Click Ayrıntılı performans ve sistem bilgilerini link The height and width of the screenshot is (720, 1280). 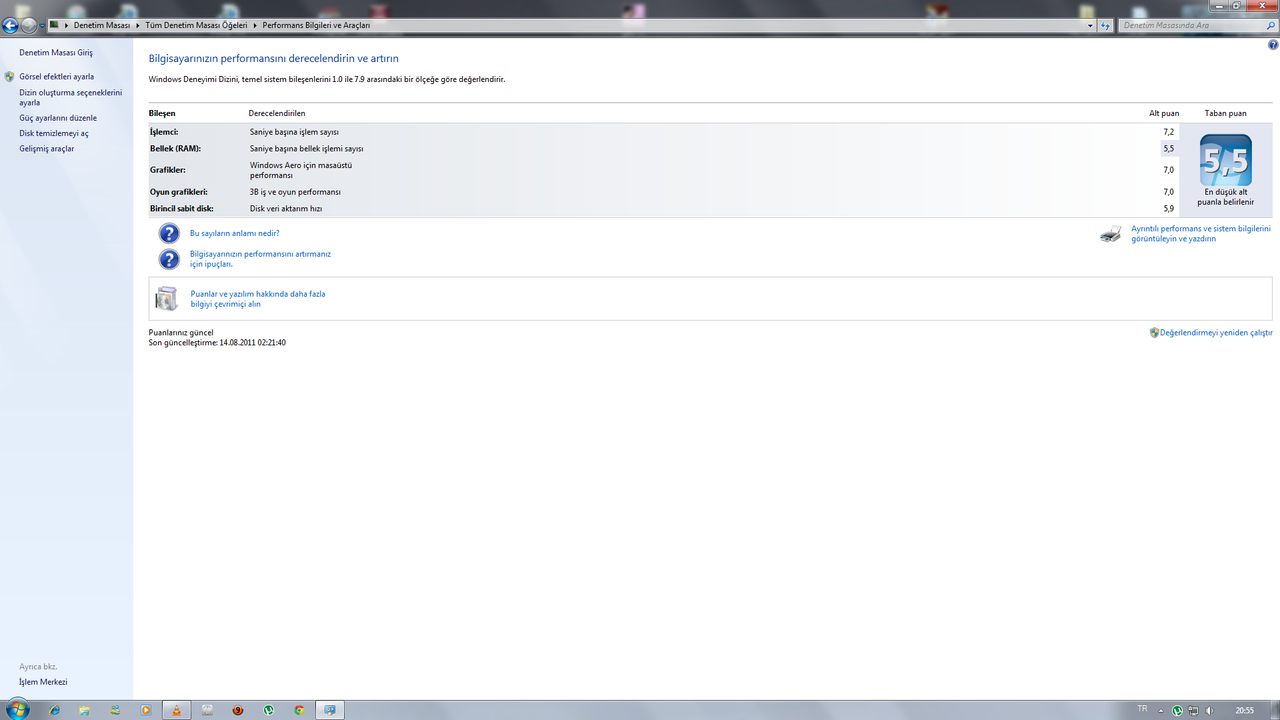pos(1200,234)
